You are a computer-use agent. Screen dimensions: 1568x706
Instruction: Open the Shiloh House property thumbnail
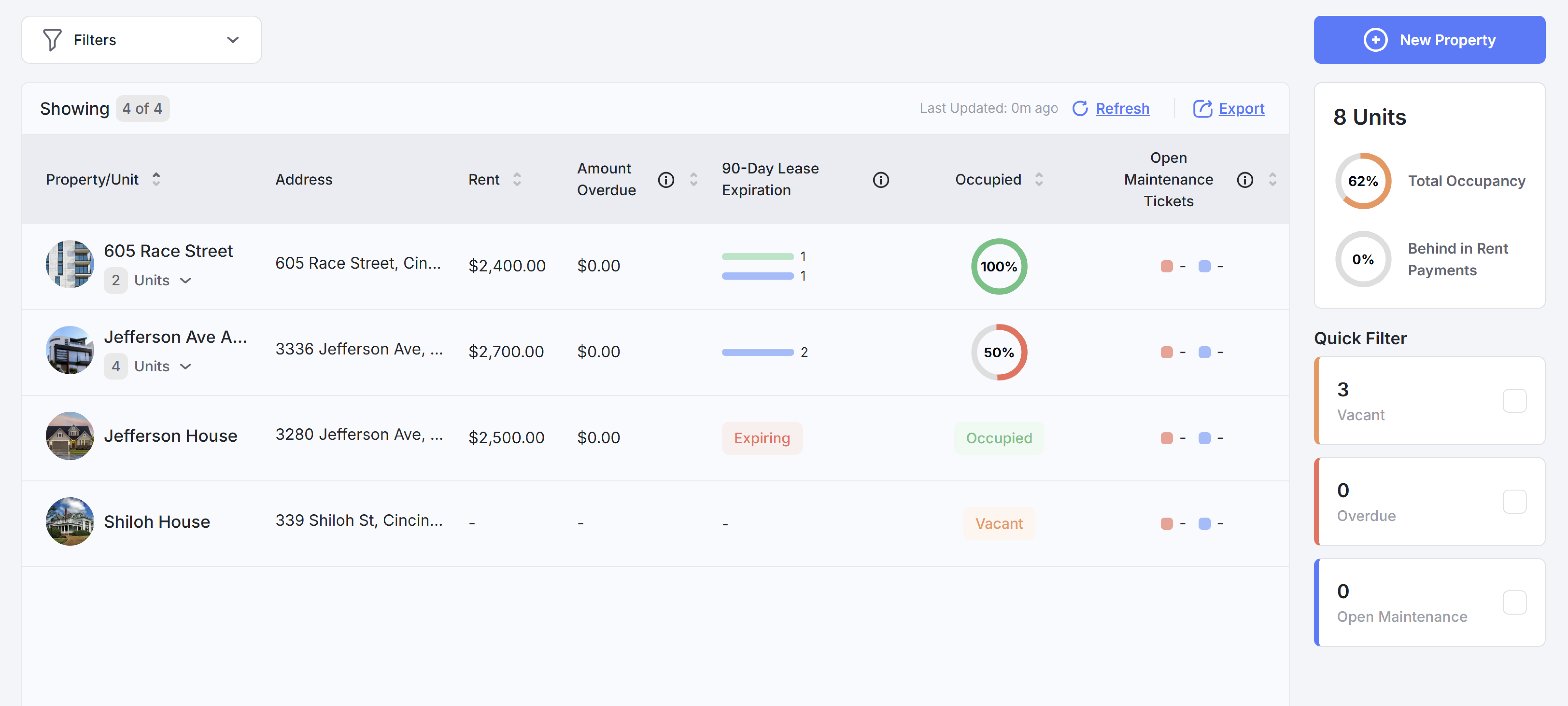click(x=70, y=522)
